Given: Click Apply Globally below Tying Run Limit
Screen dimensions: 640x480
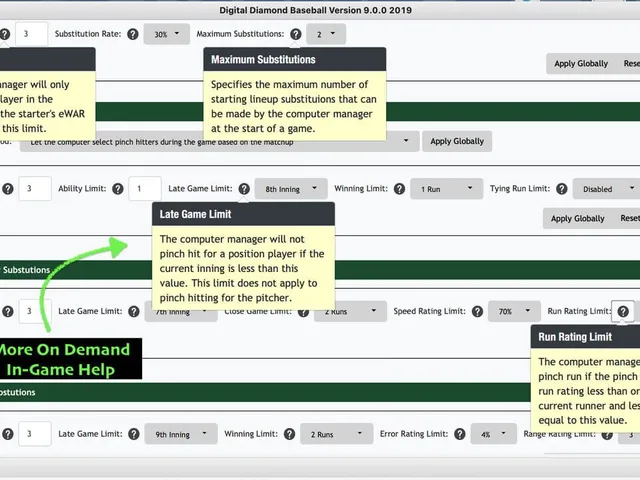Looking at the screenshot, I should tap(578, 218).
